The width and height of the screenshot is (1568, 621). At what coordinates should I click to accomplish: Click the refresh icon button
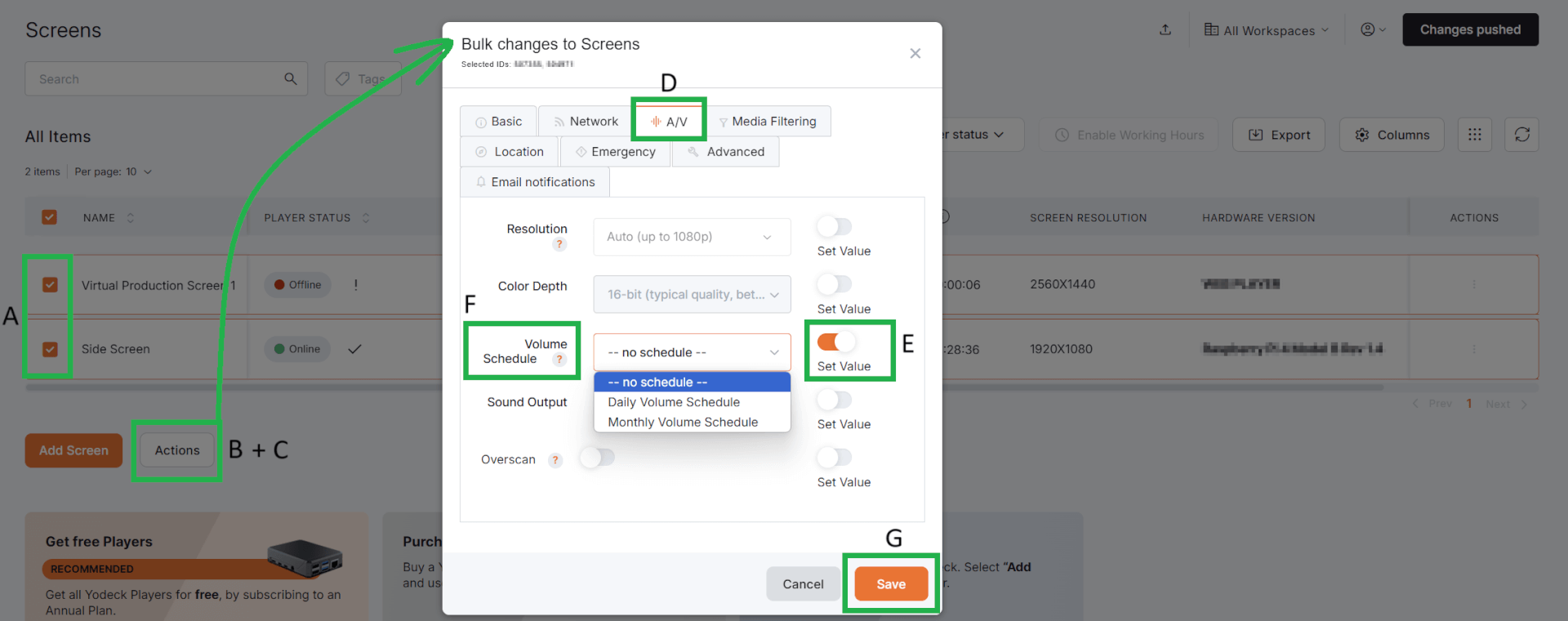coord(1521,135)
